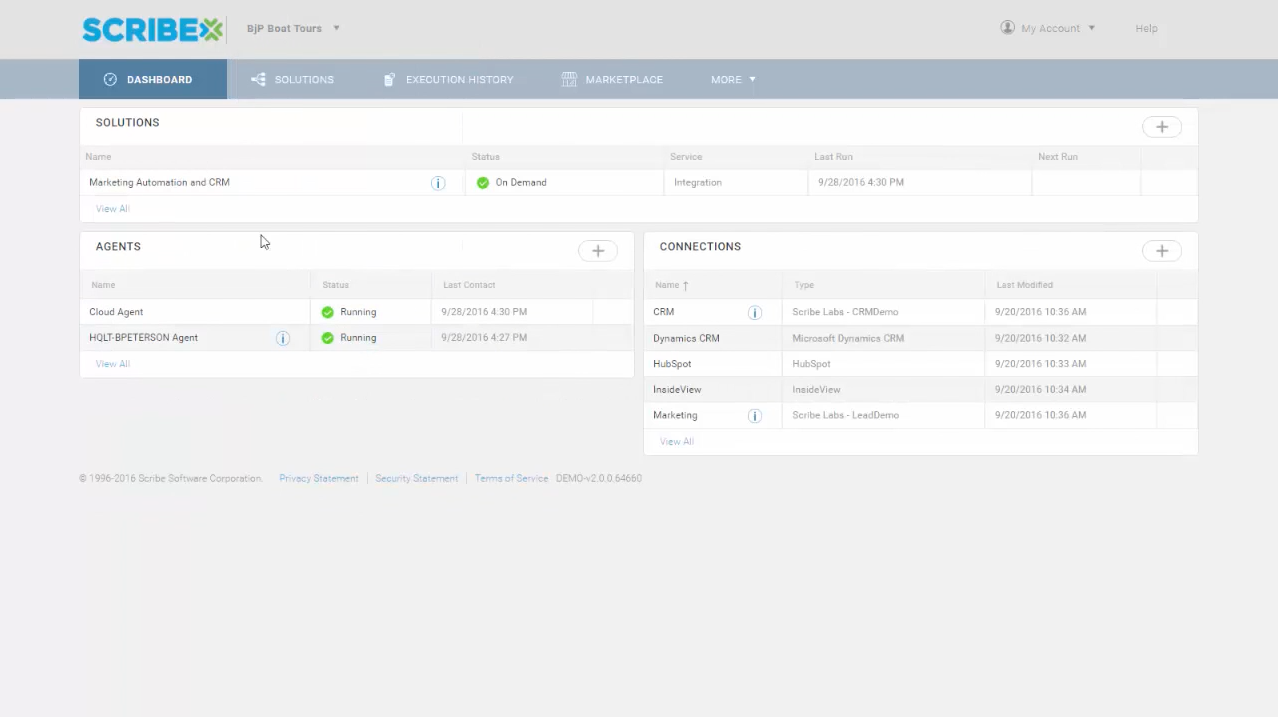The width and height of the screenshot is (1278, 717).
Task: Select the HQLT-BPETERSON Agent name
Action: point(143,338)
